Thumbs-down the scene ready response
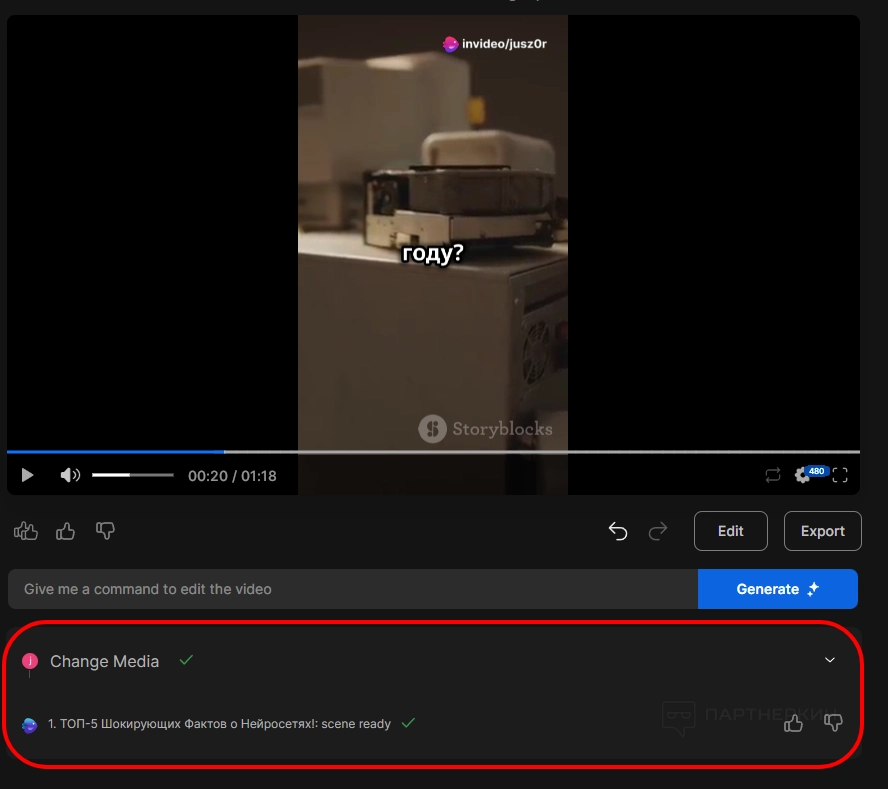This screenshot has height=789, width=888. click(x=833, y=723)
